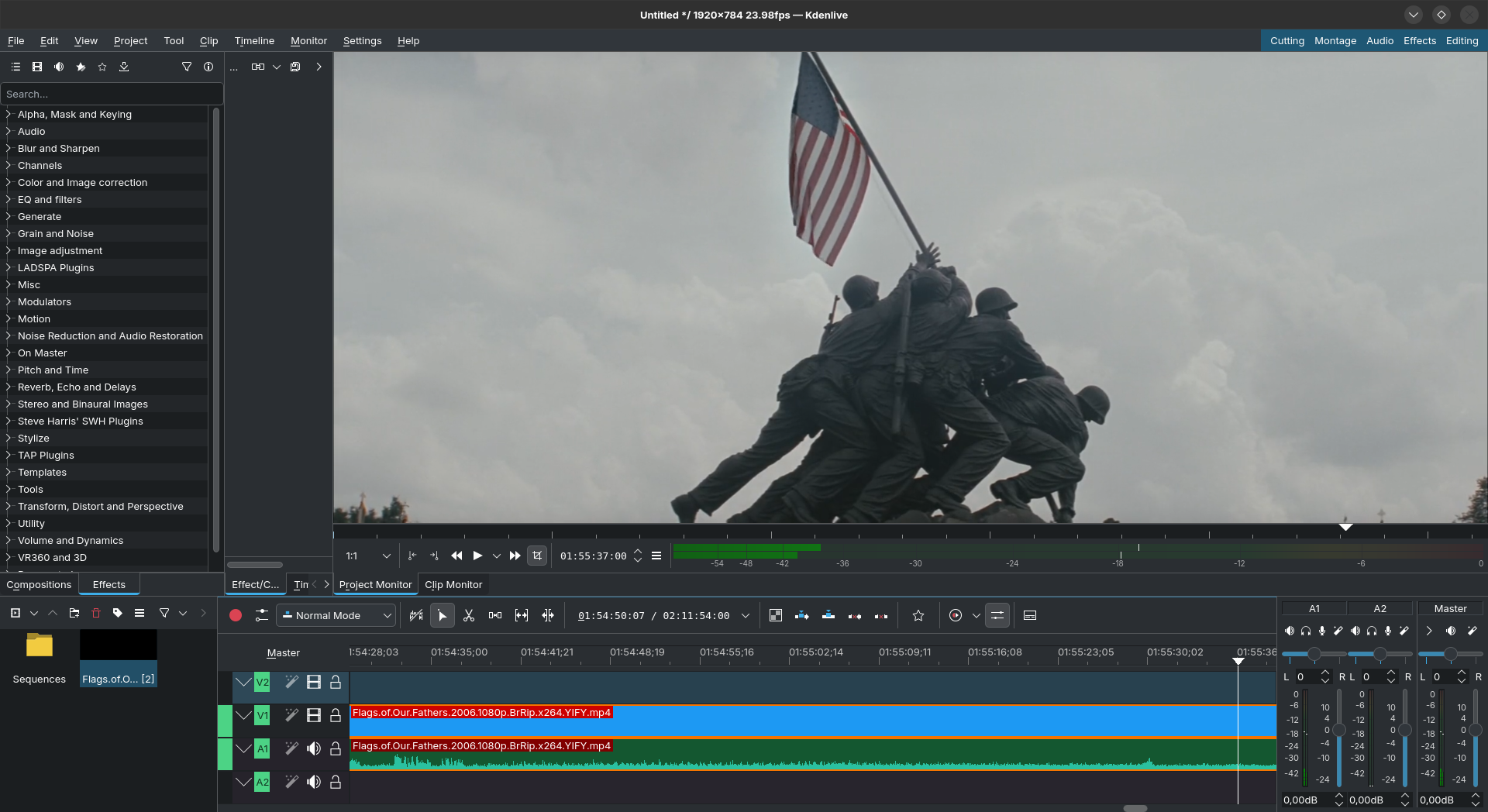Toggle lock on track V2
This screenshot has width=1488, height=812.
coord(336,682)
